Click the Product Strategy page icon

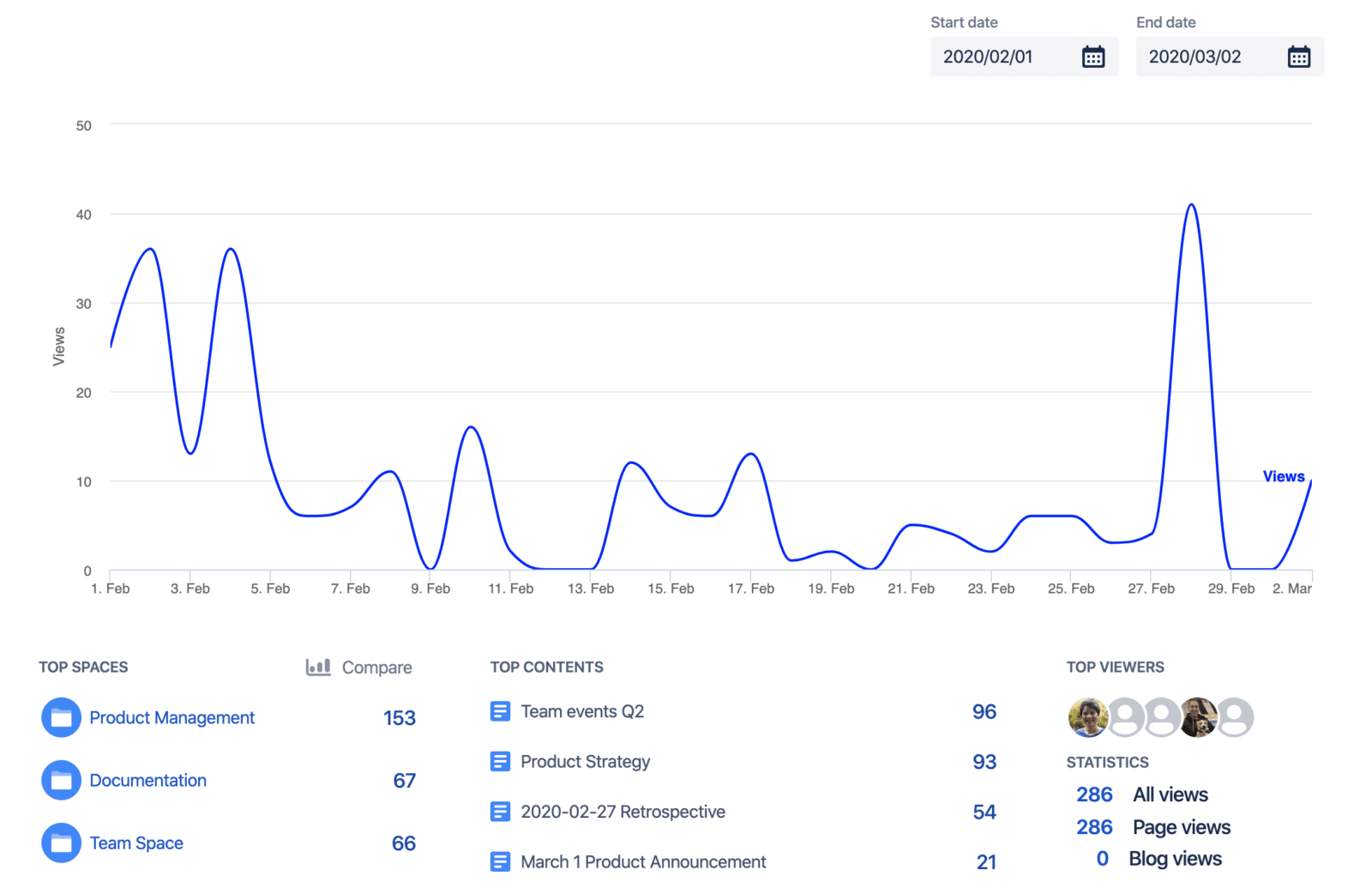(500, 761)
